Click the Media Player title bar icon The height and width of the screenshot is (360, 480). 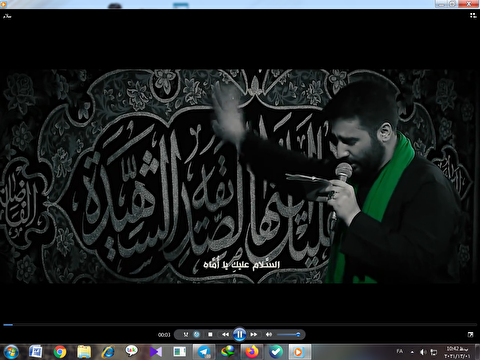[4, 4]
